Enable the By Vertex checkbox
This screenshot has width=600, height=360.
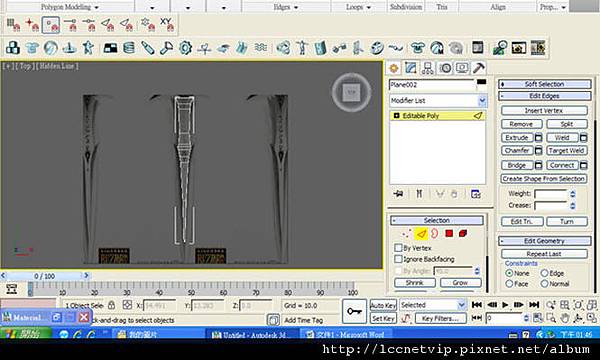coord(398,248)
